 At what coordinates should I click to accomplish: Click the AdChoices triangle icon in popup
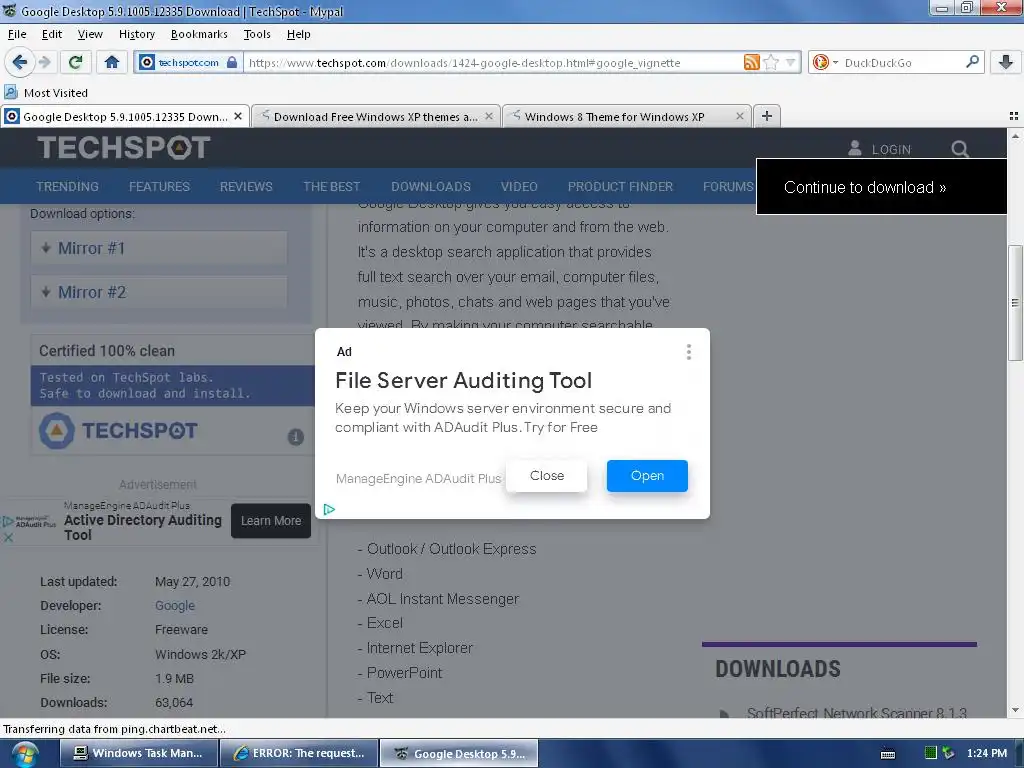click(x=329, y=509)
